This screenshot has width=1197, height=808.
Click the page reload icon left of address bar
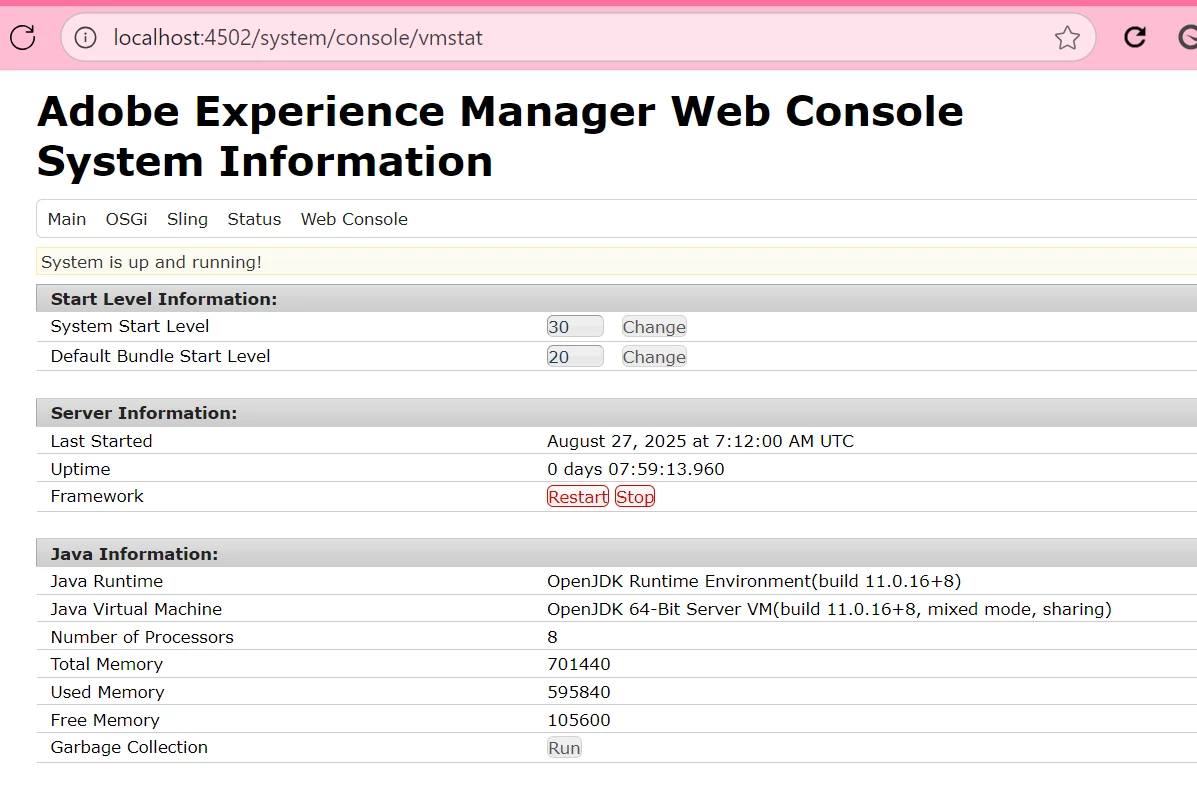coord(22,37)
